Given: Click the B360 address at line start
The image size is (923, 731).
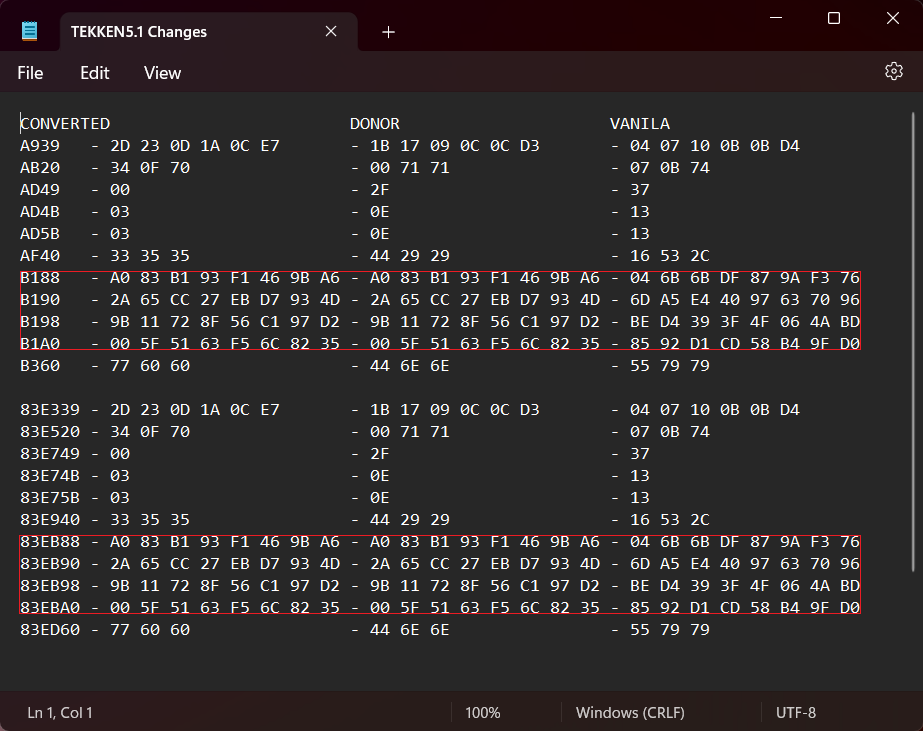Looking at the screenshot, I should (40, 366).
